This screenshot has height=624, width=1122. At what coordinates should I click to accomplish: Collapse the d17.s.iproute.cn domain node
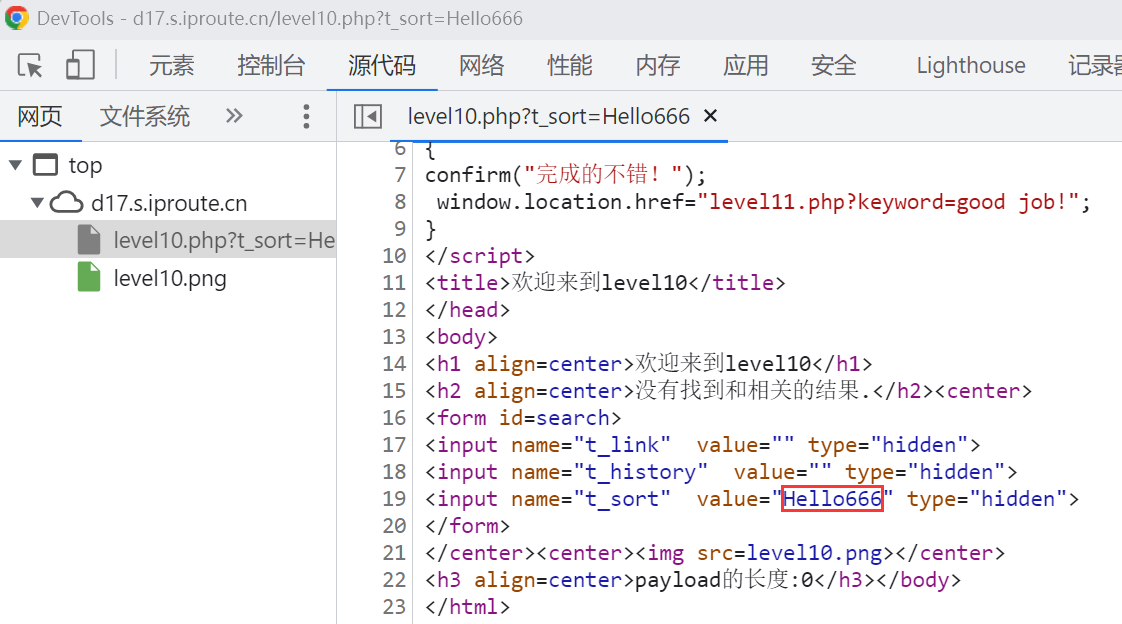point(37,203)
